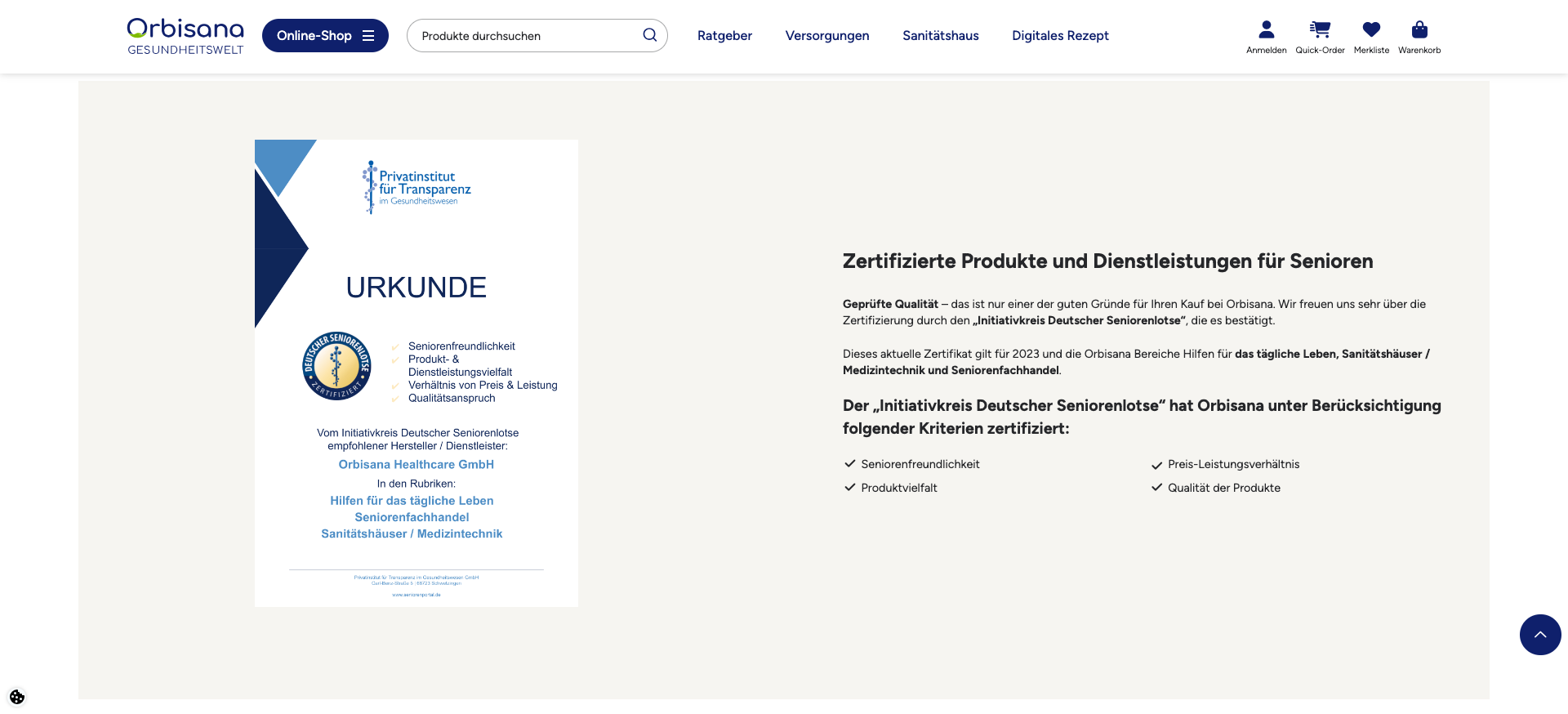
Task: Open cookie settings icon at bottom left
Action: (x=17, y=697)
